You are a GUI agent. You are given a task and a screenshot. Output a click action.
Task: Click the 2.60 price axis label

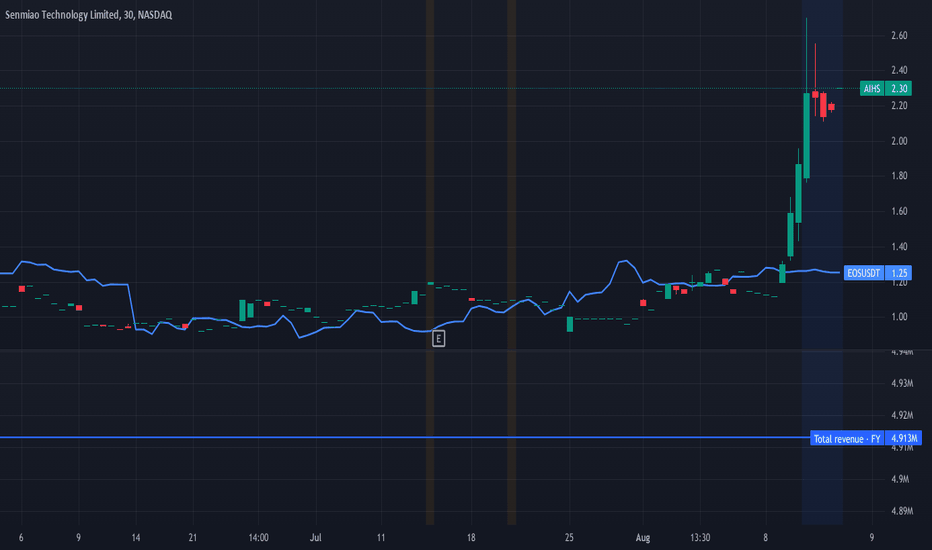(x=899, y=36)
